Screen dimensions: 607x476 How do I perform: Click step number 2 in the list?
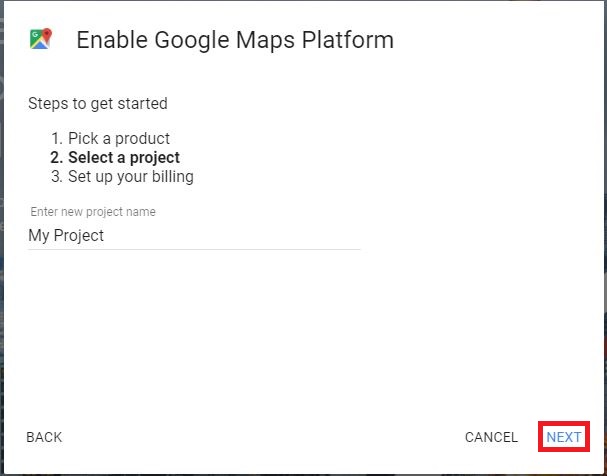(56, 158)
